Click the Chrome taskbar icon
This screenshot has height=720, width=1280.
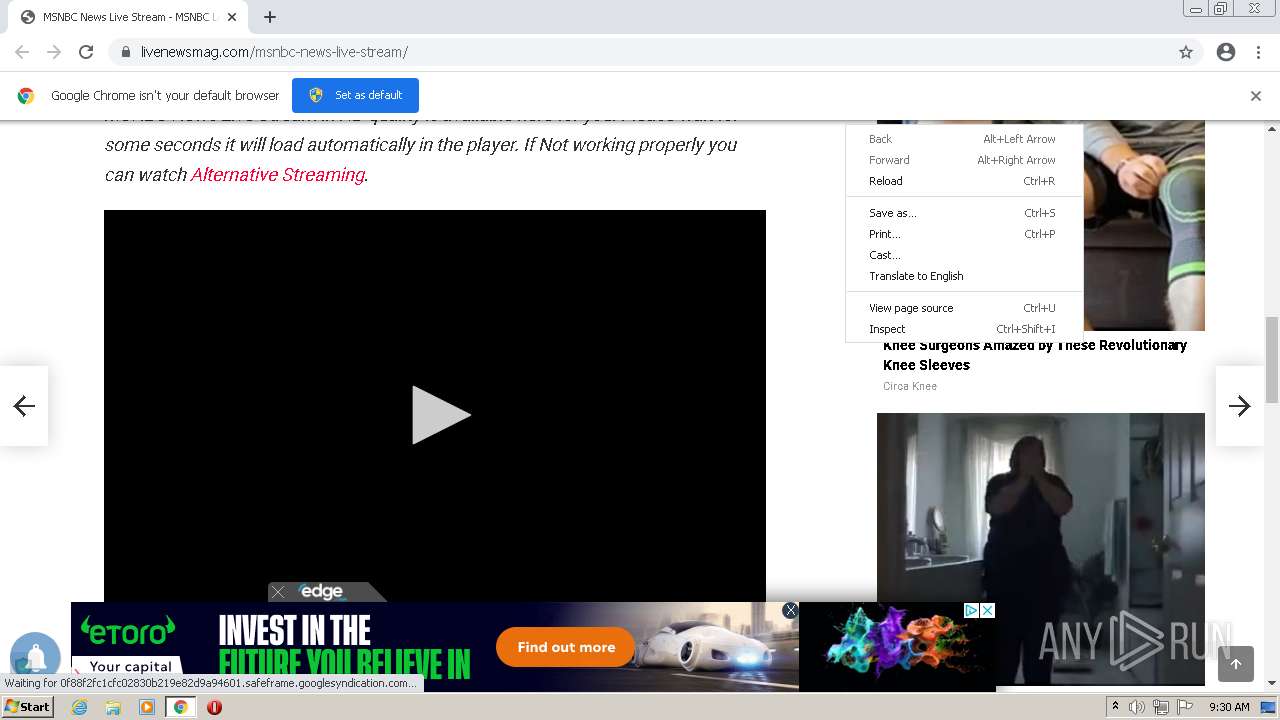click(x=181, y=707)
